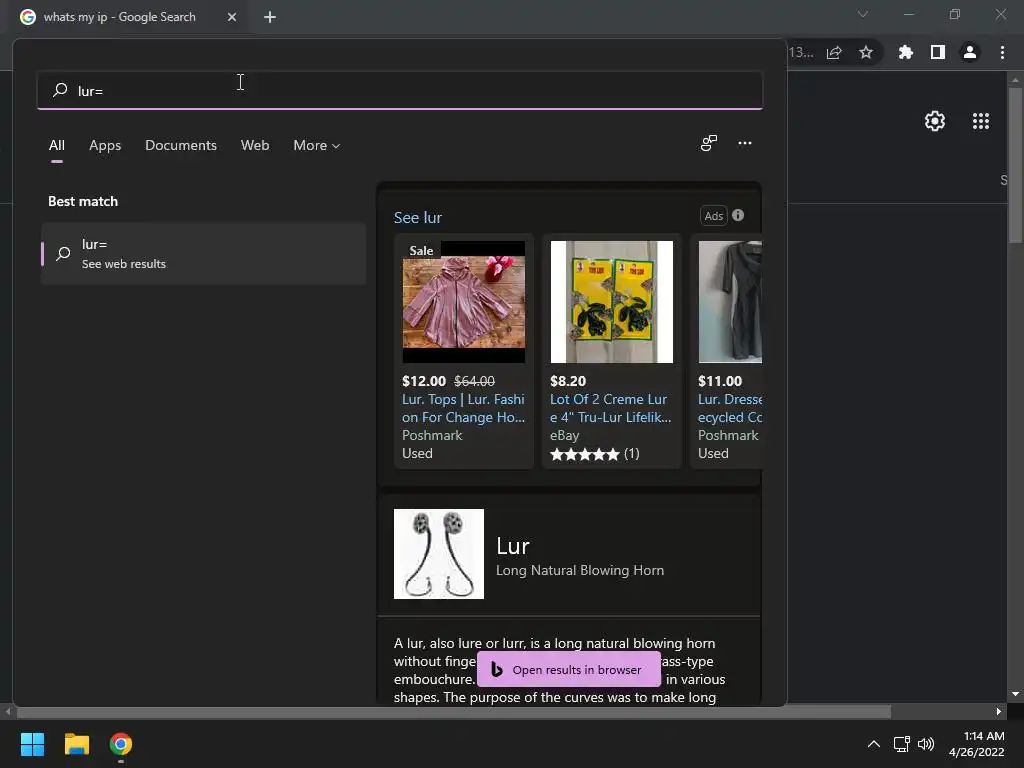Open the pink hoodie sale product thumbnail
Screen dimensions: 1024x768
(464, 302)
